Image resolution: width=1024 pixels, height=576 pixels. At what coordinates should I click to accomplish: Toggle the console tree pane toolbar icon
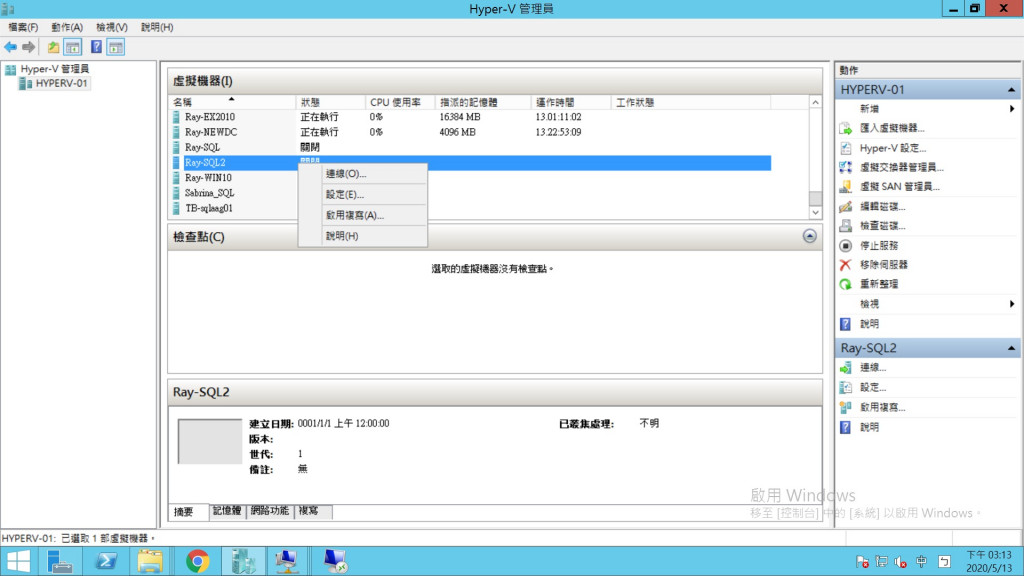coord(72,47)
